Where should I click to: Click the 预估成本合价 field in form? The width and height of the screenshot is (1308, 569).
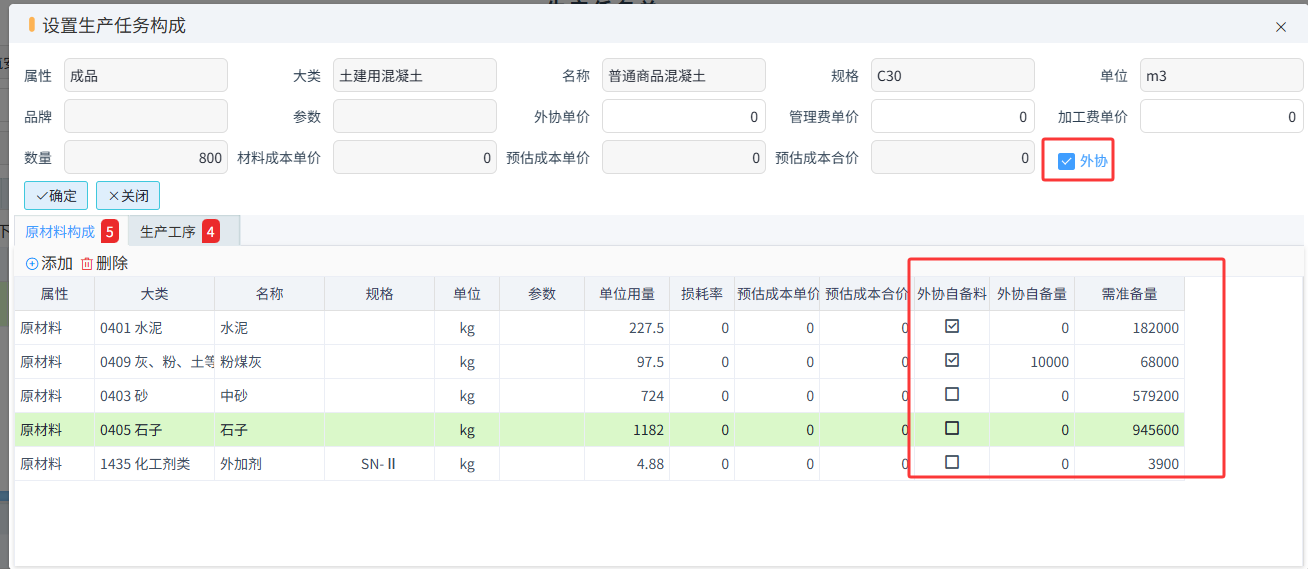953,157
